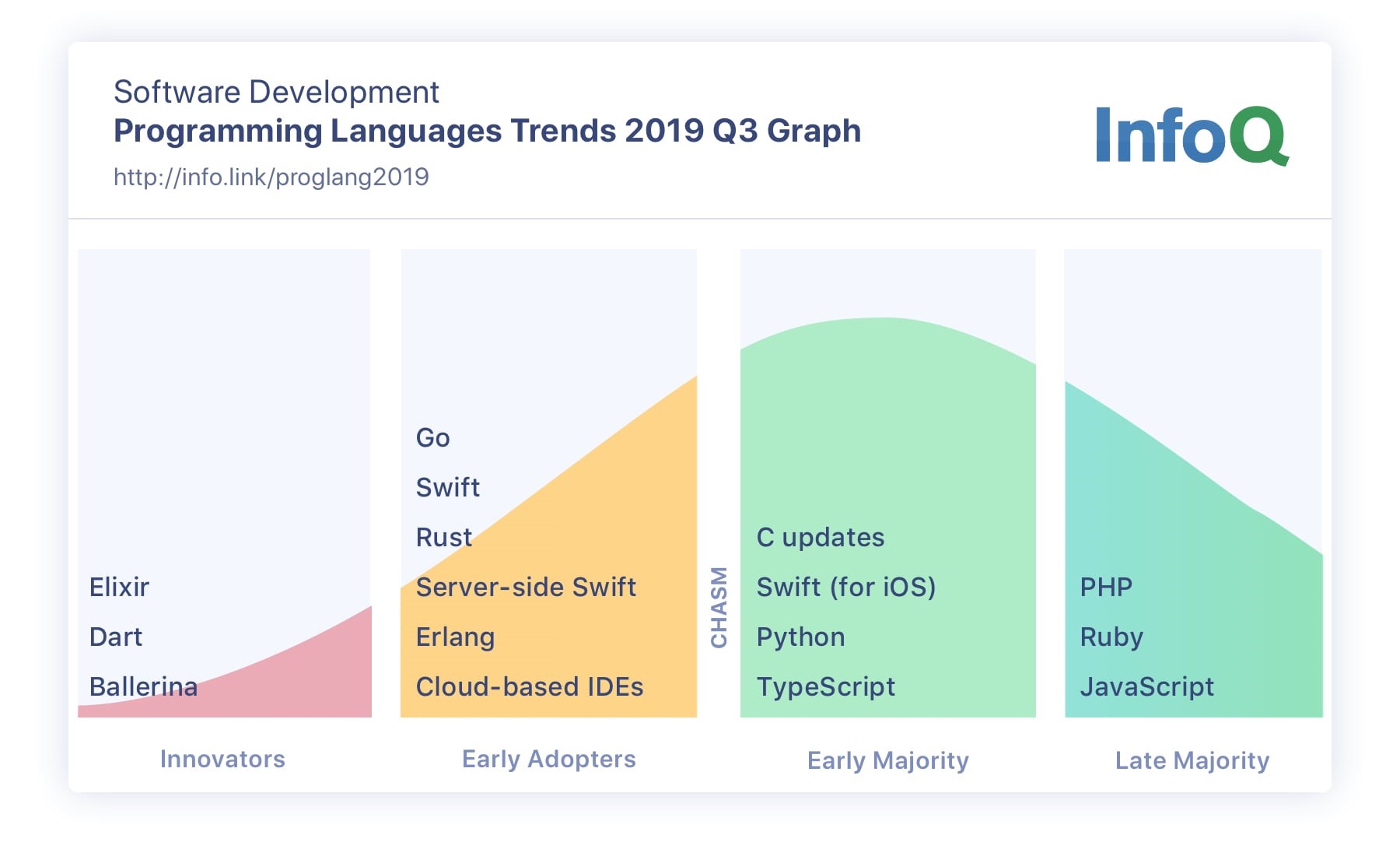Select the Ballerina language label
This screenshot has width=1400, height=842.
click(143, 686)
